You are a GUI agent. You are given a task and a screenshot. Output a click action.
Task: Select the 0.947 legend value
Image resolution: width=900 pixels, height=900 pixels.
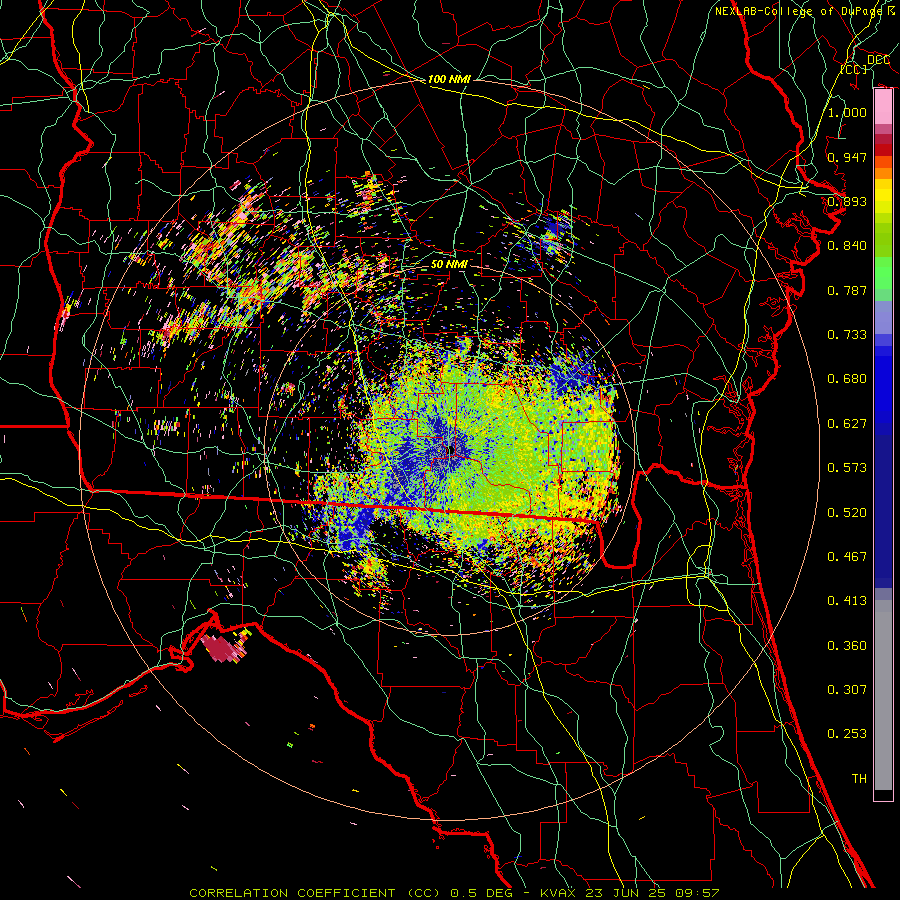[x=847, y=157]
